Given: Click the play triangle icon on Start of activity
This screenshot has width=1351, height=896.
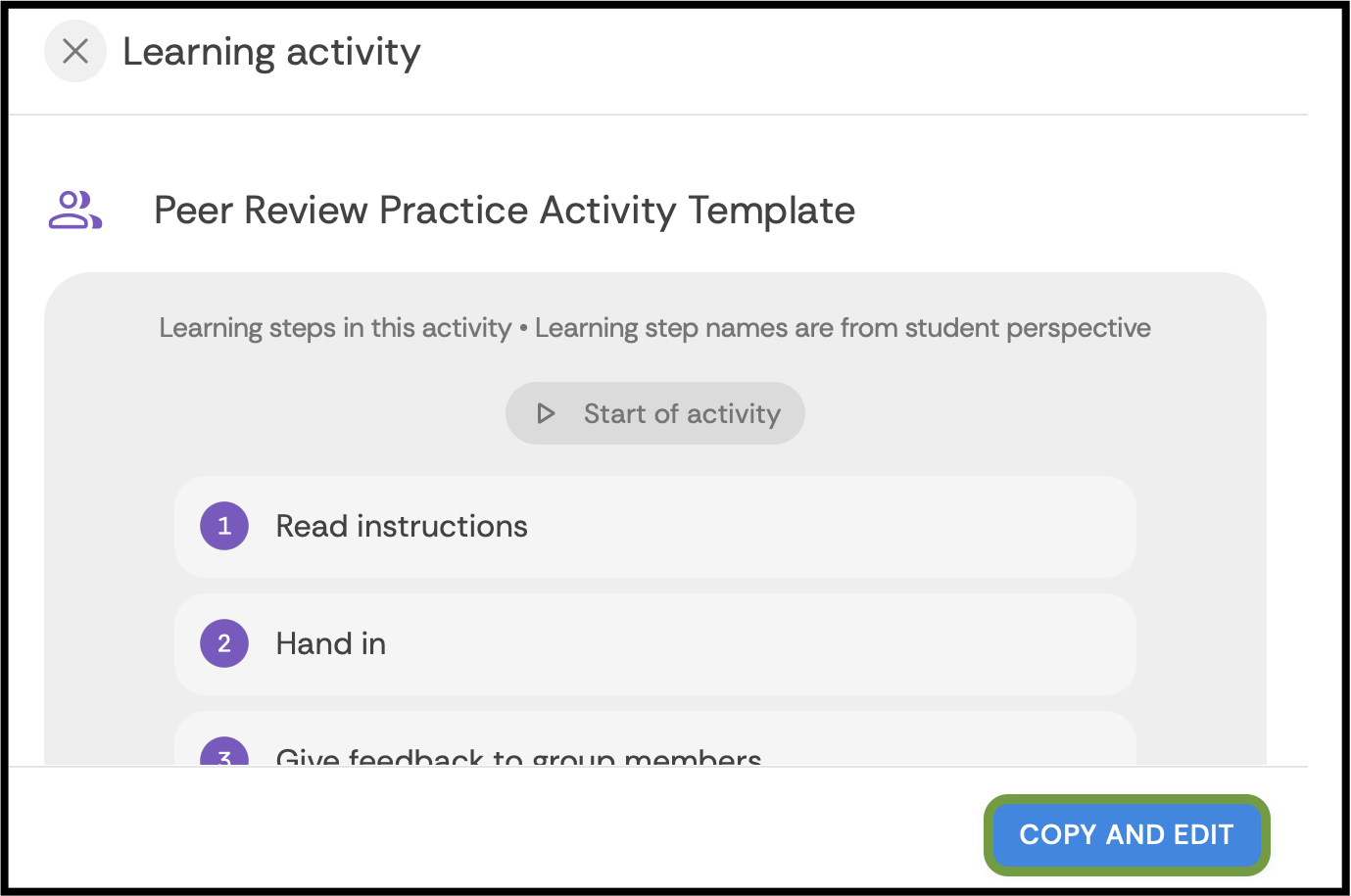Looking at the screenshot, I should pyautogui.click(x=546, y=413).
